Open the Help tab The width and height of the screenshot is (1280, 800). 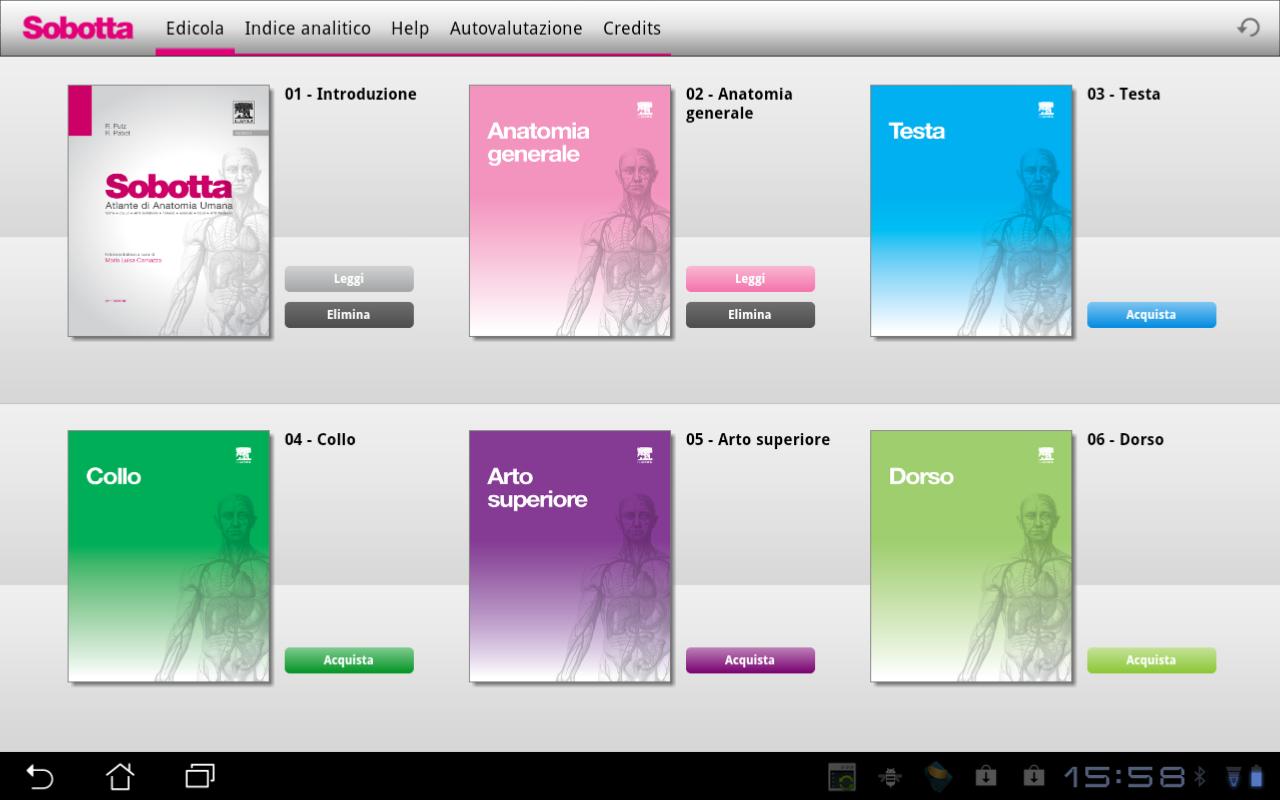(410, 28)
